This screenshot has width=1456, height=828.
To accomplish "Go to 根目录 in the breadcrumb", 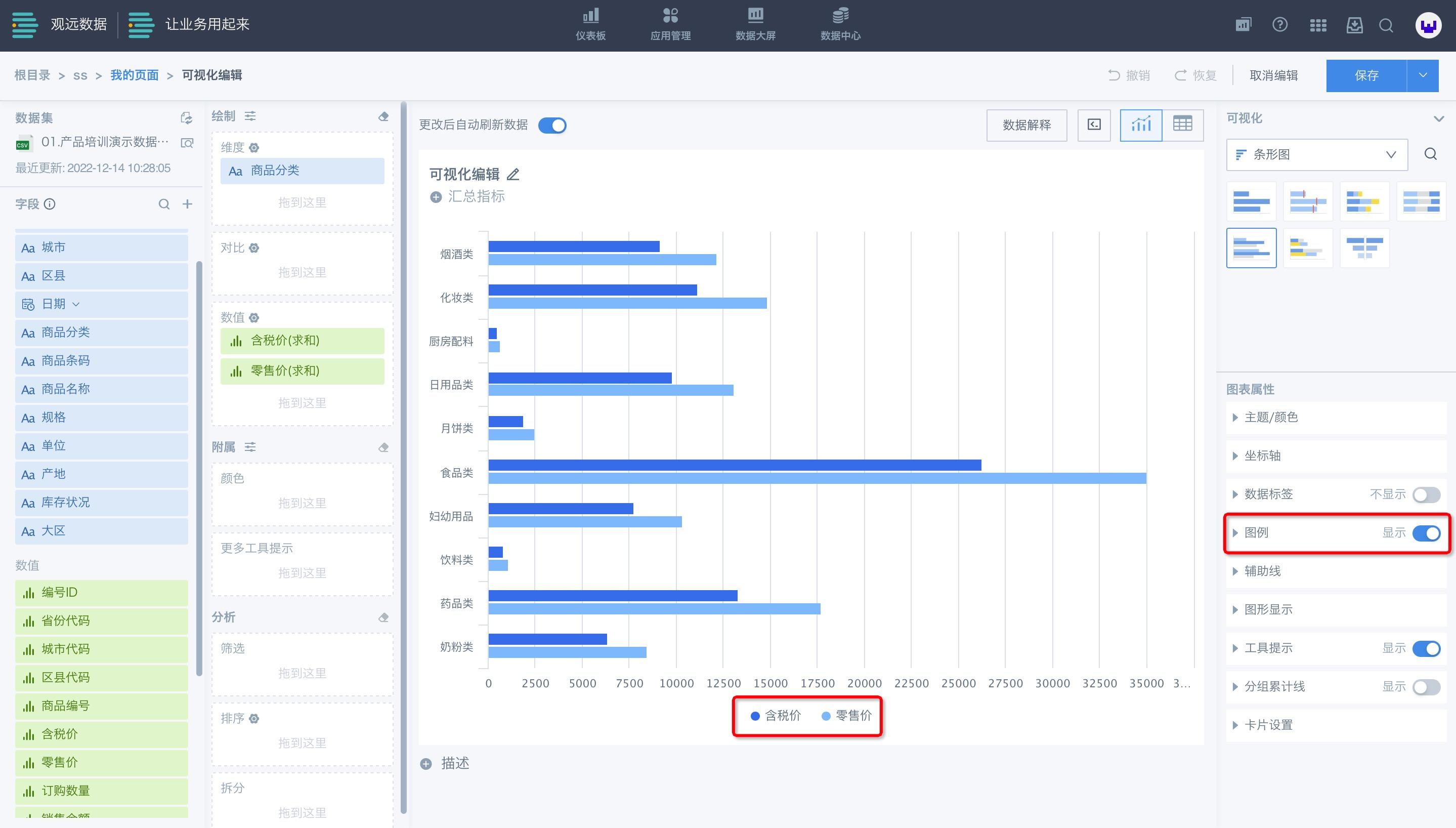I will (x=32, y=75).
